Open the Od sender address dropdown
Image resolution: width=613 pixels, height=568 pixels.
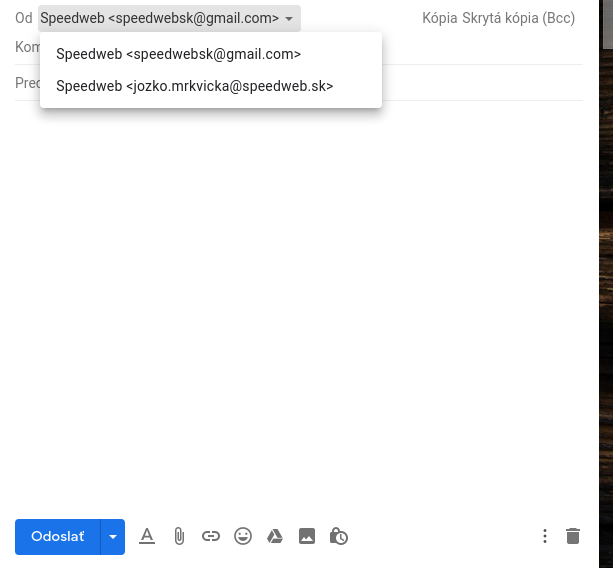[x=169, y=18]
